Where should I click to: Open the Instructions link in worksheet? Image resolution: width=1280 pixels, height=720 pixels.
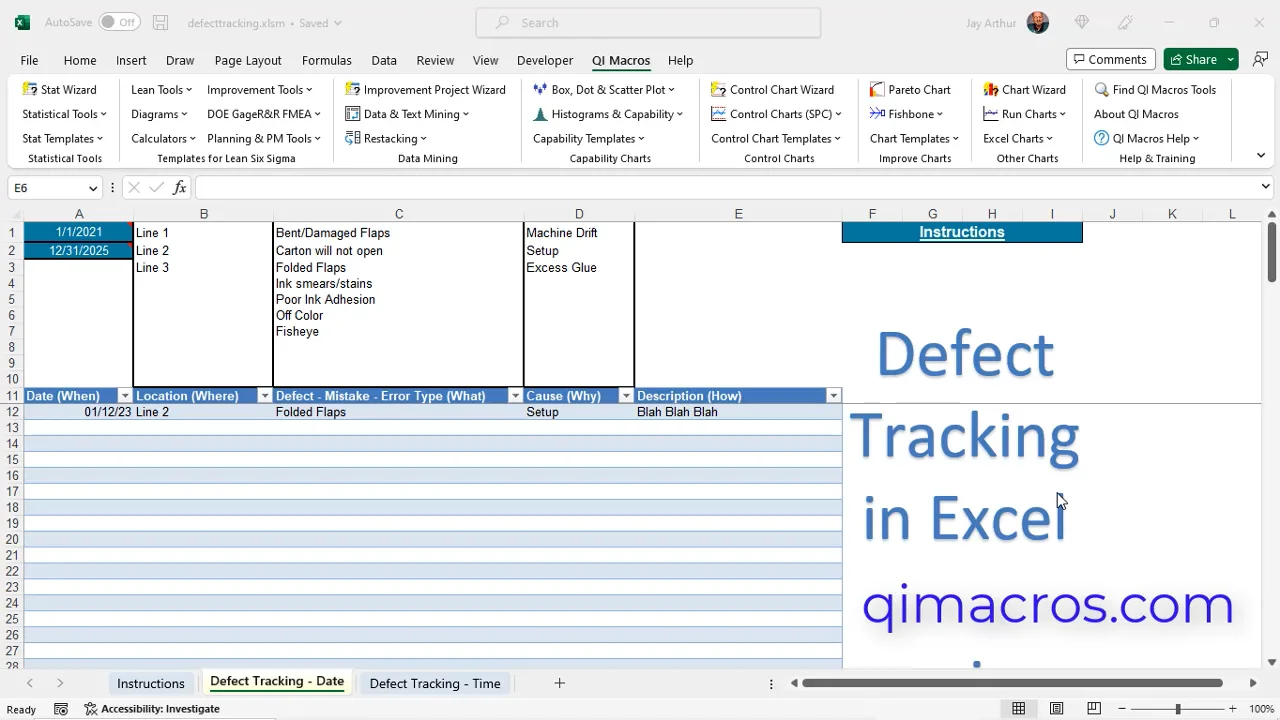[962, 232]
